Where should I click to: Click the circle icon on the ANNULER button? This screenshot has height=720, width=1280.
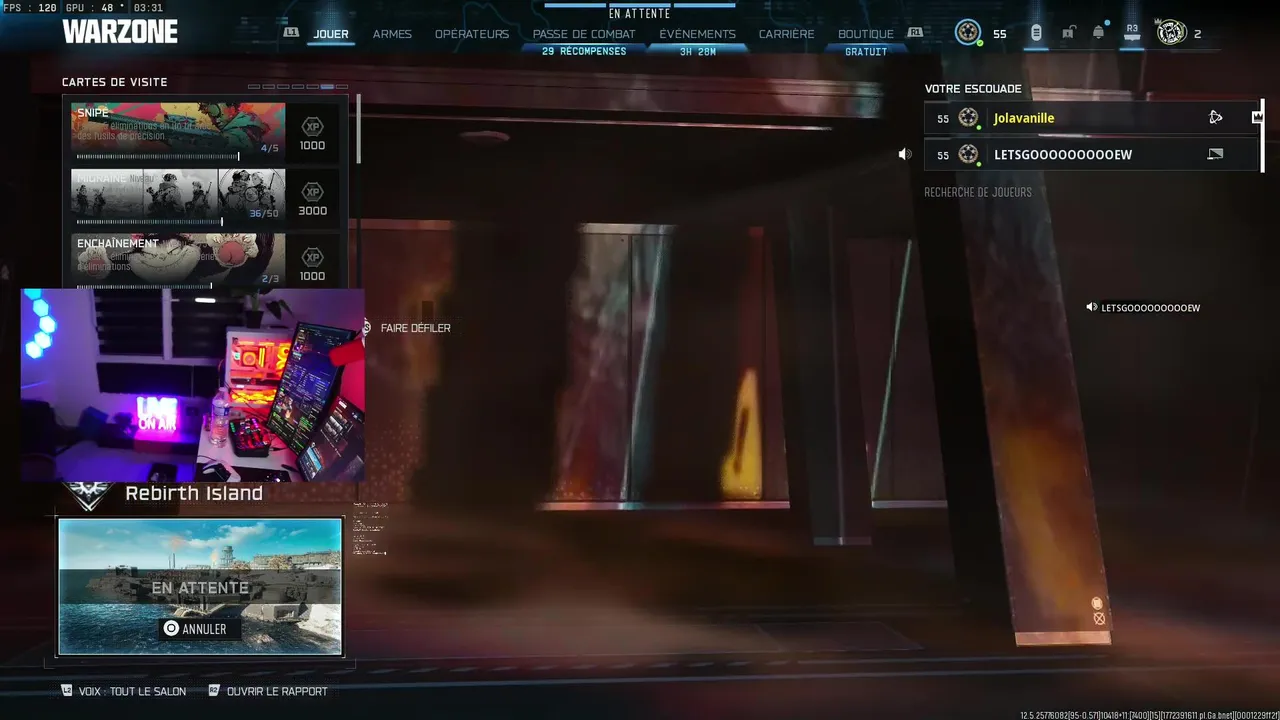(x=171, y=628)
